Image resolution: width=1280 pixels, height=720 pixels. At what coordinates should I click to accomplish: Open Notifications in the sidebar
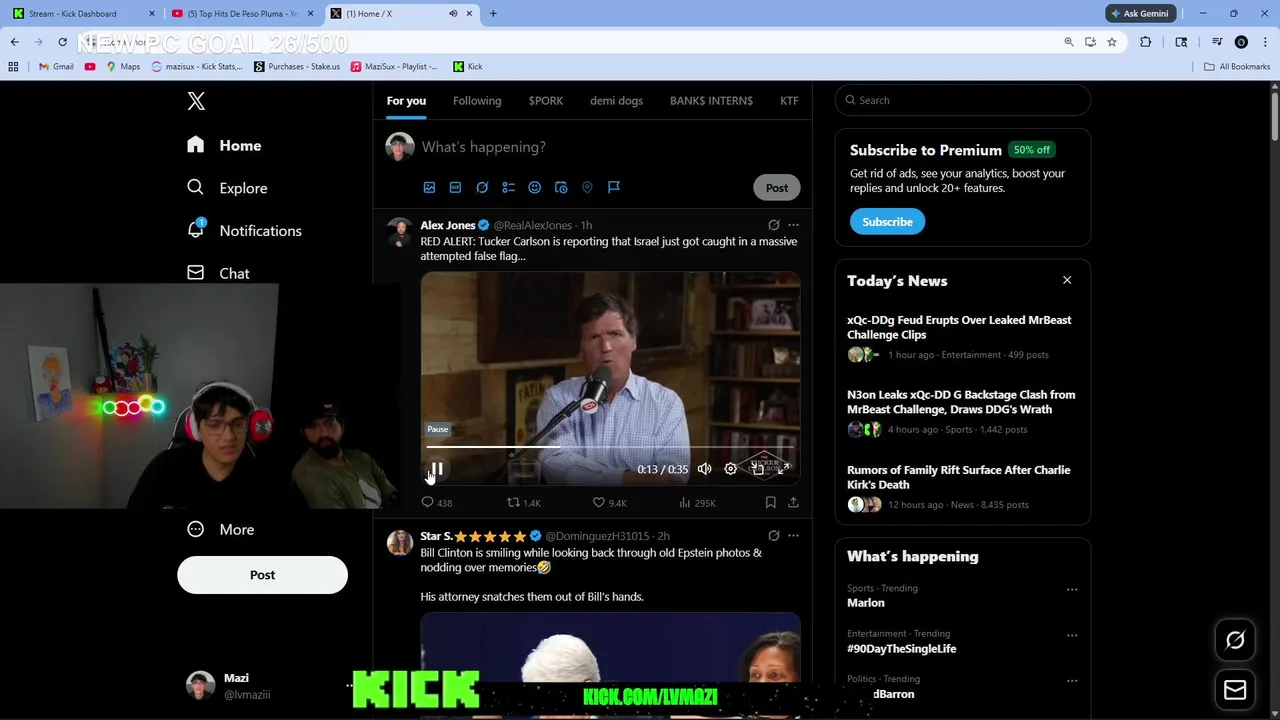[244, 230]
